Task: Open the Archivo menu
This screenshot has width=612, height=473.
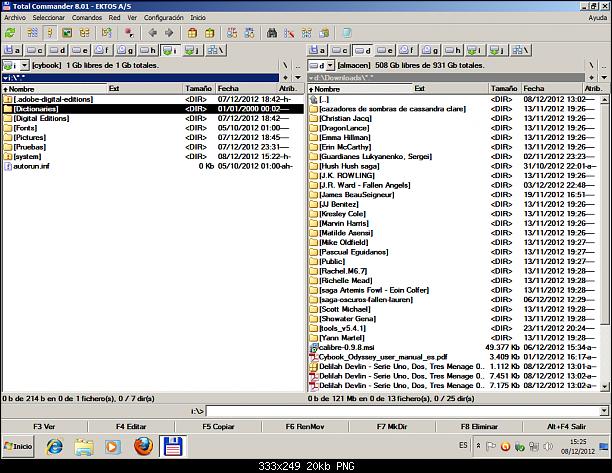Action: tap(14, 18)
